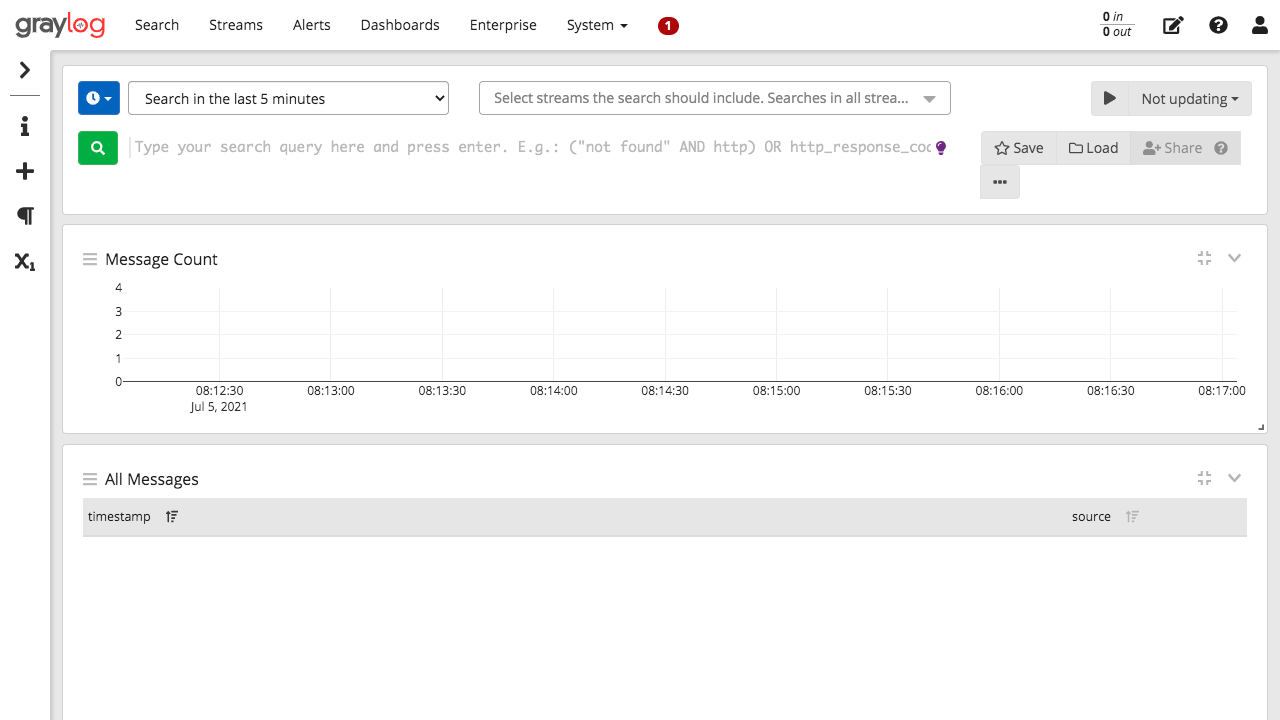Click the timestamp column header text
Screen dimensions: 1280x720
point(119,517)
